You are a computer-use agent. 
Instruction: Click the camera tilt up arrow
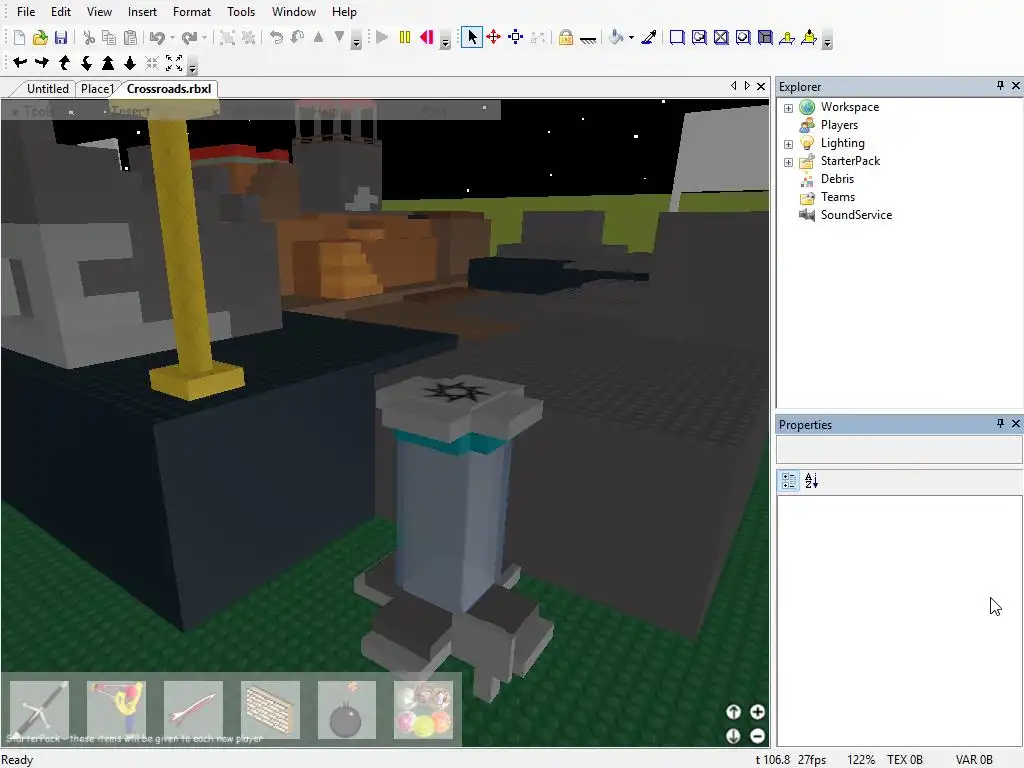pyautogui.click(x=64, y=63)
